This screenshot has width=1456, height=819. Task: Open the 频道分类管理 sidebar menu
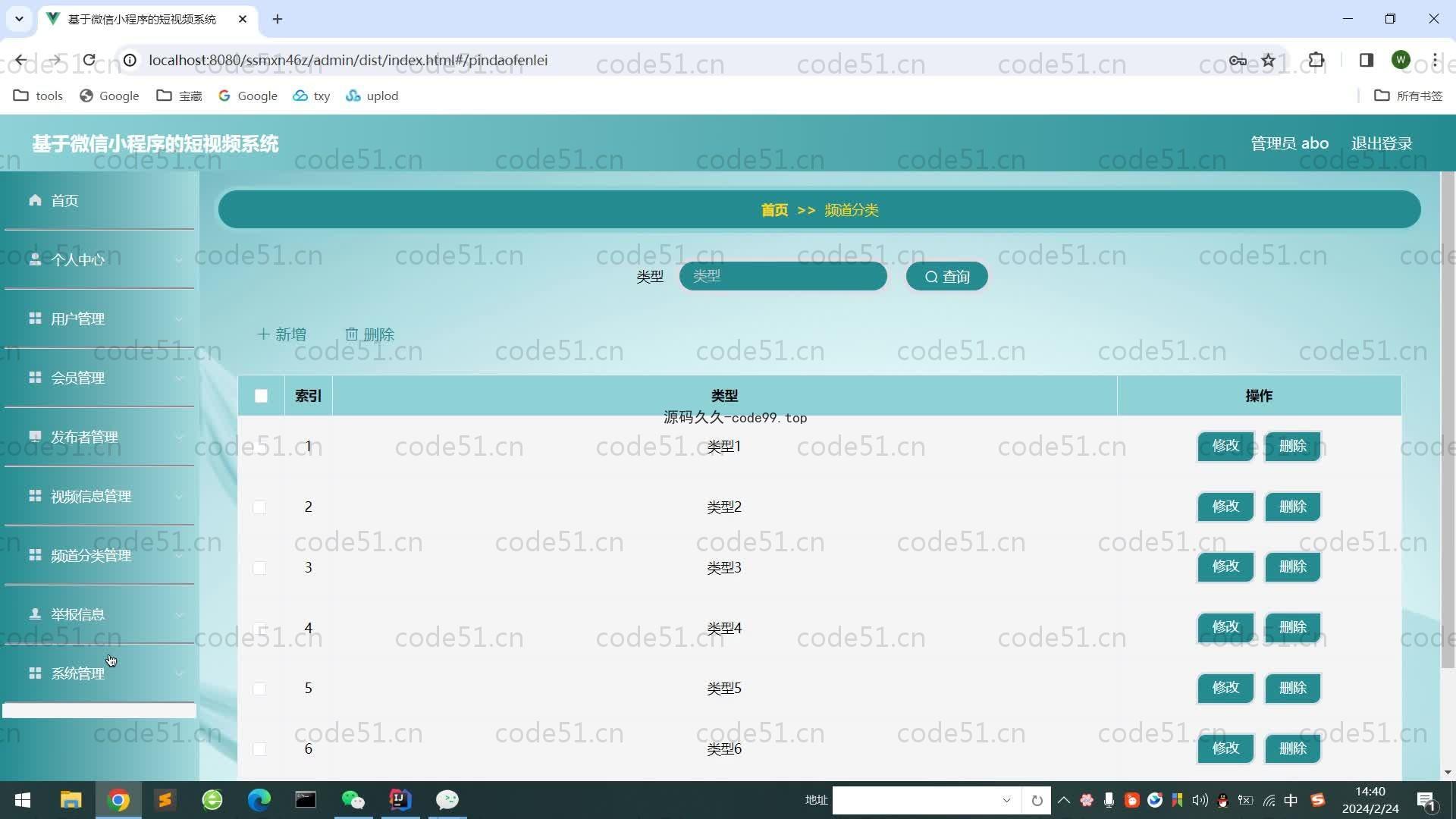tap(91, 556)
